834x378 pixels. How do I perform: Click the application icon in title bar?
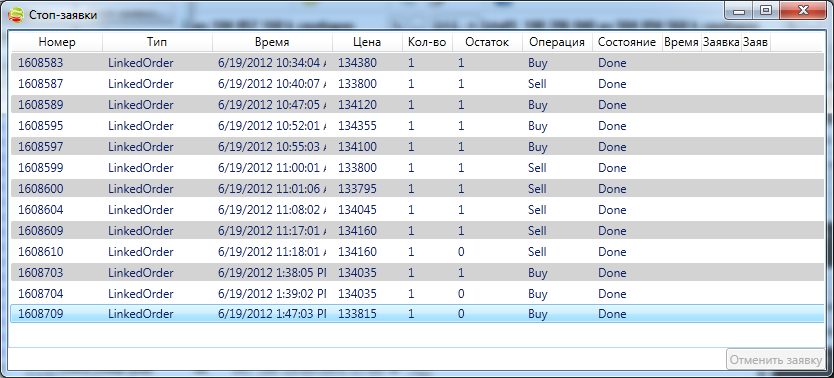(18, 14)
